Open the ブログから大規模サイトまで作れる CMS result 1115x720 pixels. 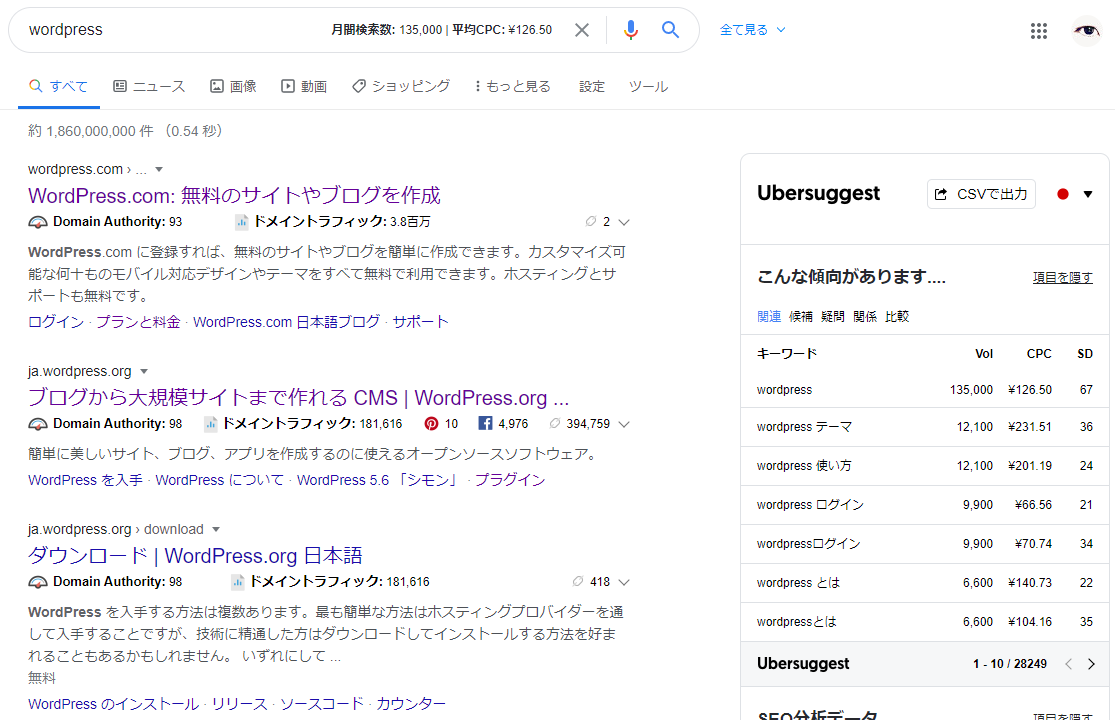298,397
